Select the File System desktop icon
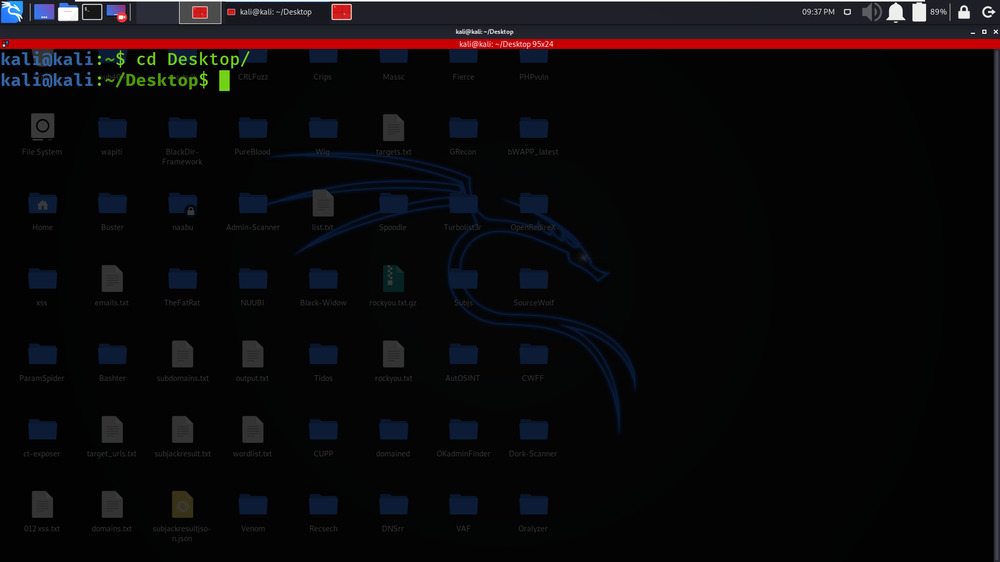Image resolution: width=1000 pixels, height=562 pixels. coord(42,133)
